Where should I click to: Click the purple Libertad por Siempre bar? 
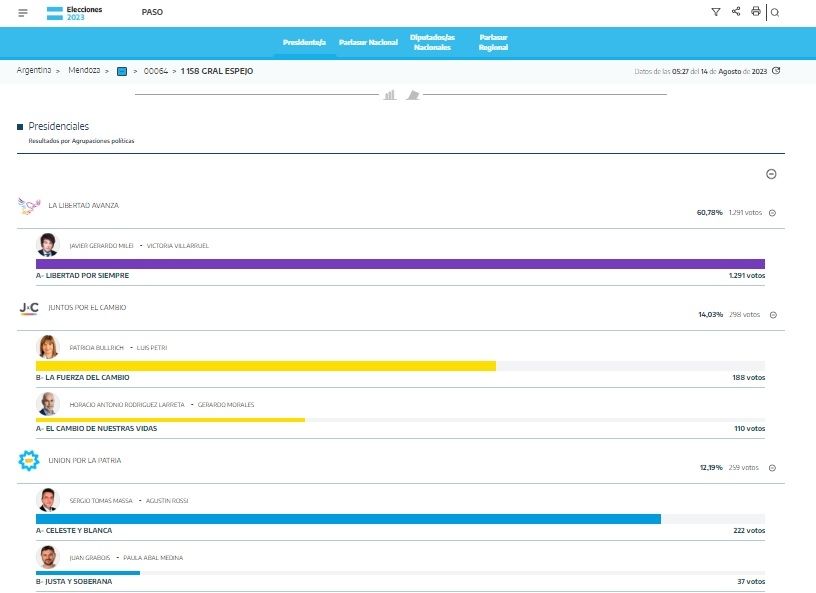(x=400, y=264)
